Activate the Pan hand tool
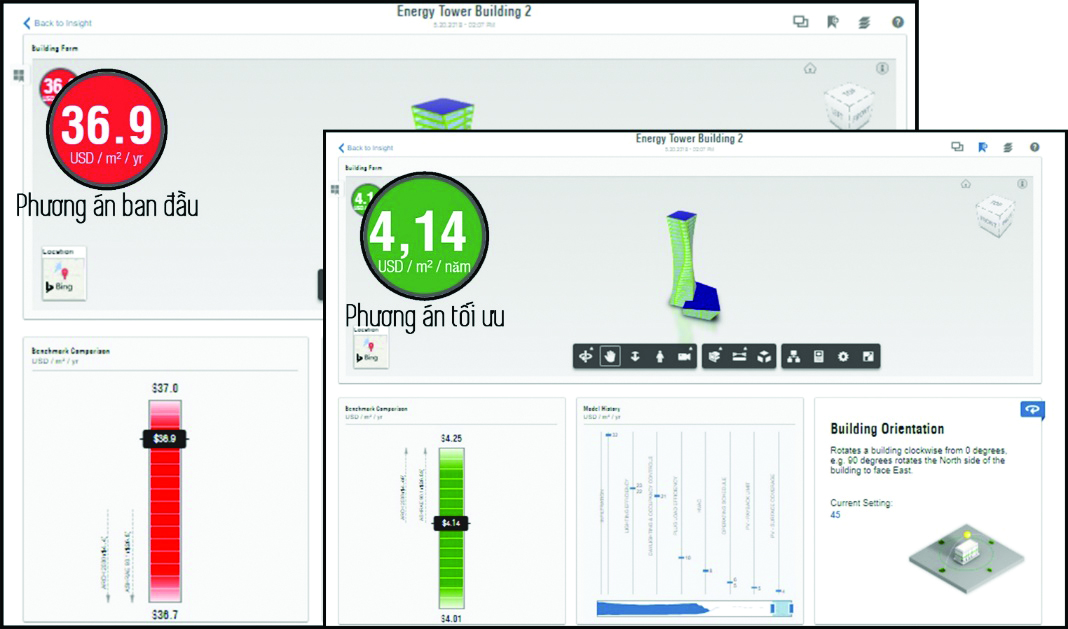 611,357
